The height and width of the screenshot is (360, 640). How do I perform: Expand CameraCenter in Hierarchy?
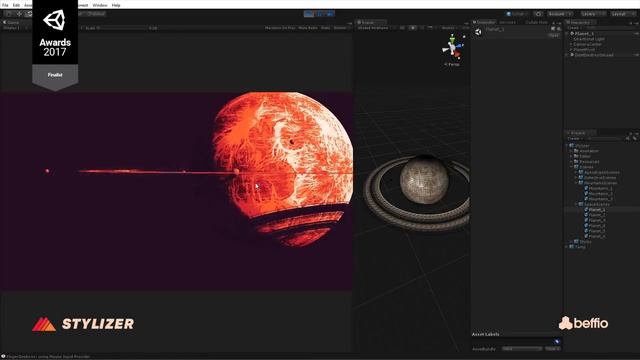click(x=571, y=44)
